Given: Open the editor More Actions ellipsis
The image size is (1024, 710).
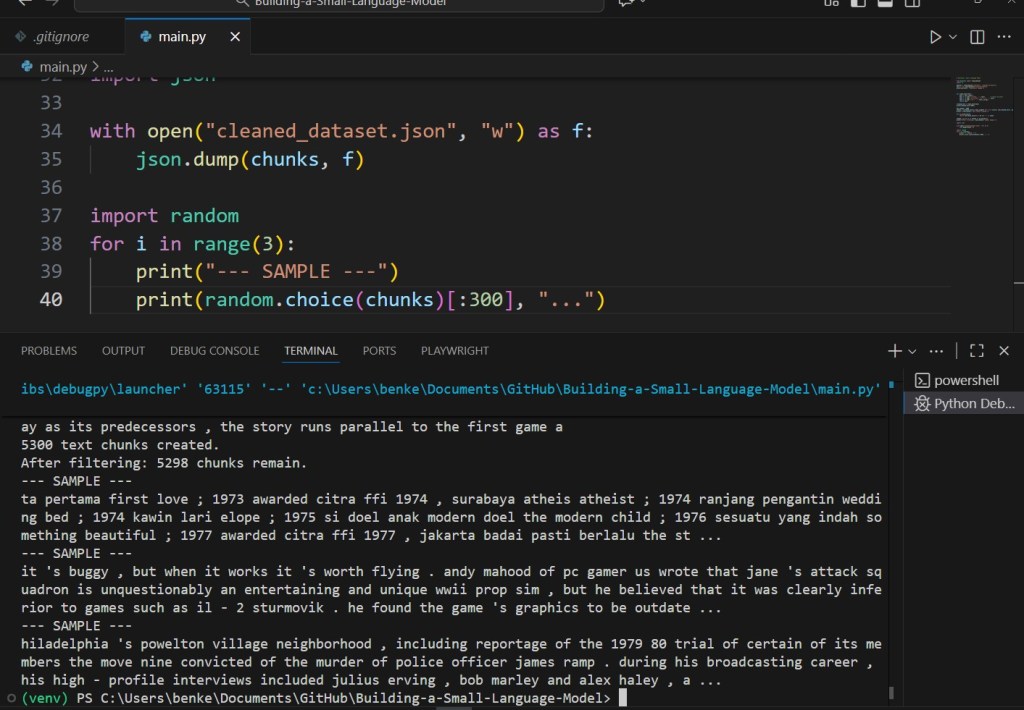Looking at the screenshot, I should pos(1004,37).
